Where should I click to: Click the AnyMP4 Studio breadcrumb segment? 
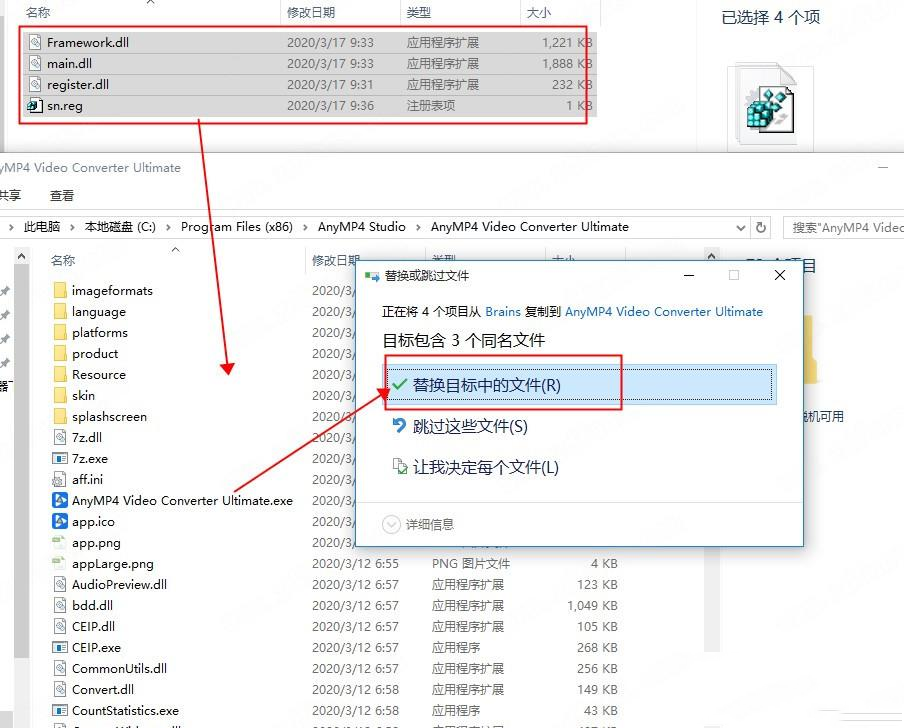coord(361,227)
